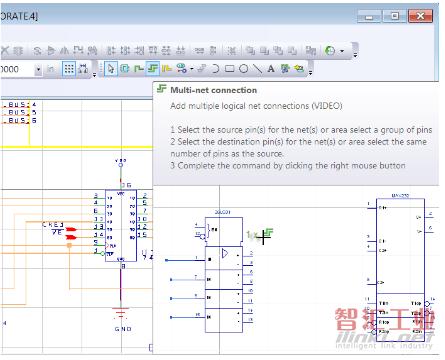Open the top toolbar overflow options arrow
The width and height of the screenshot is (445, 360).
[355, 54]
